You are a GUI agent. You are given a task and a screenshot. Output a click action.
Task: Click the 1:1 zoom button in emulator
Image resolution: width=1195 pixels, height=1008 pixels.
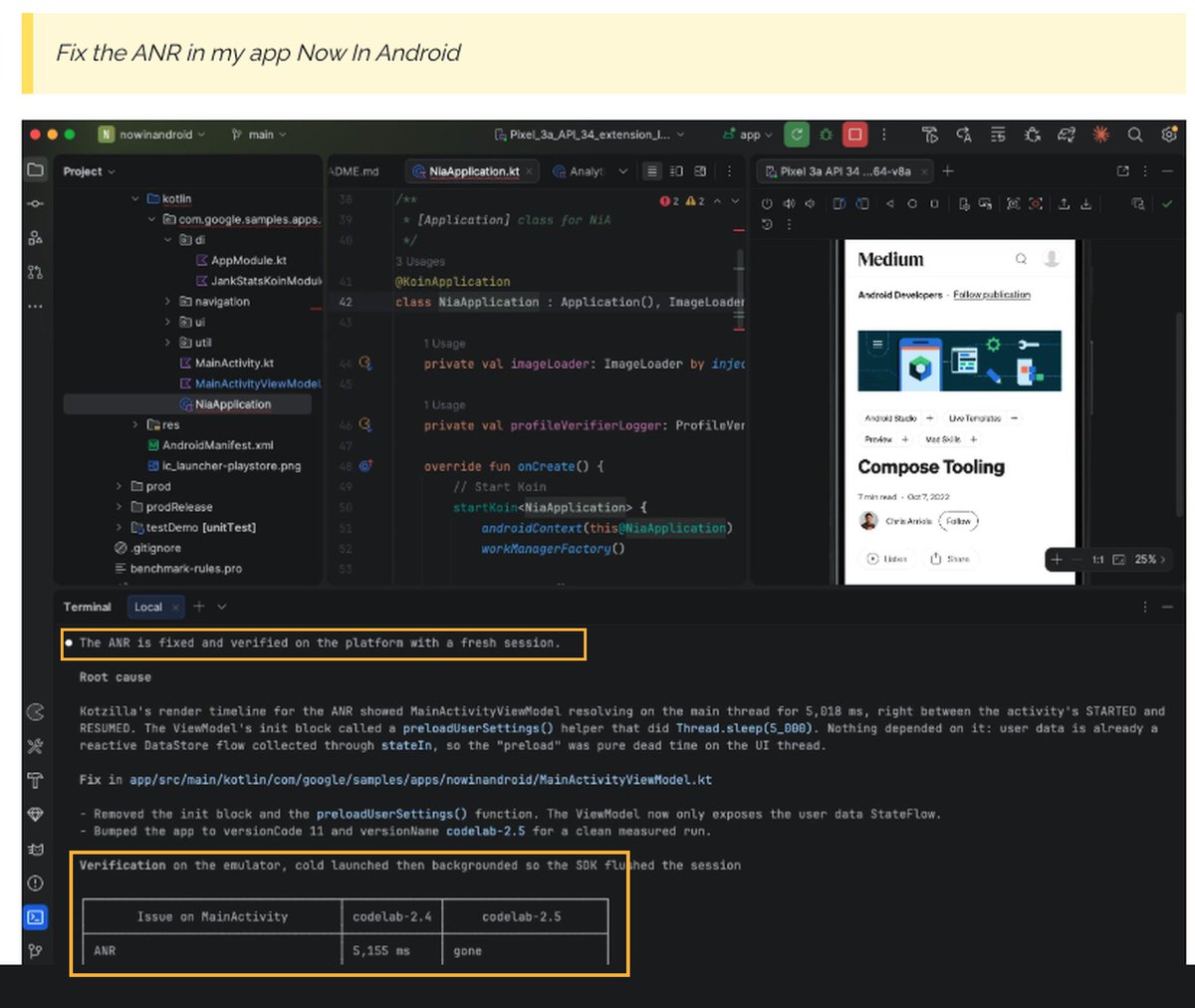[x=1097, y=560]
